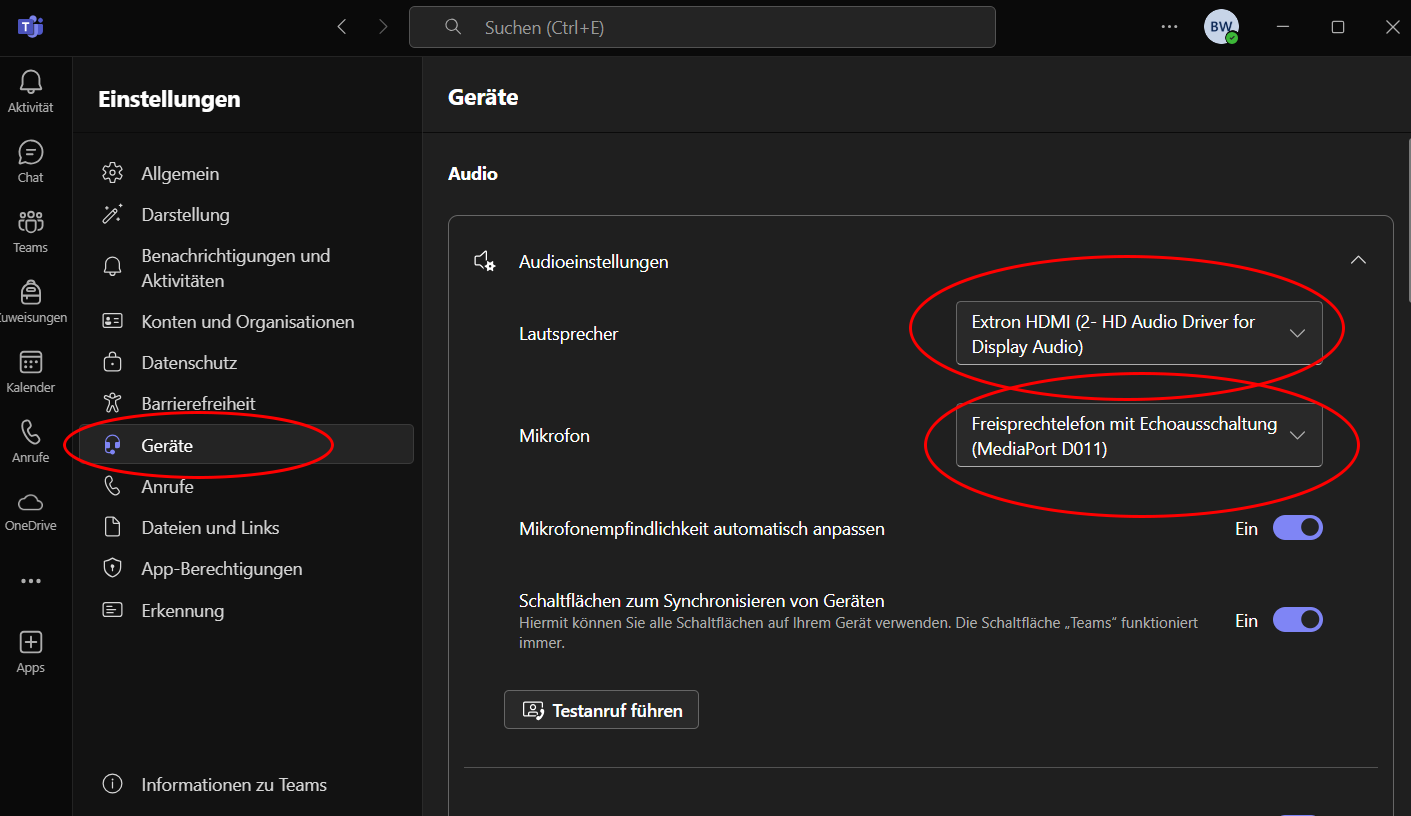Click the Audio heading text

tap(473, 173)
